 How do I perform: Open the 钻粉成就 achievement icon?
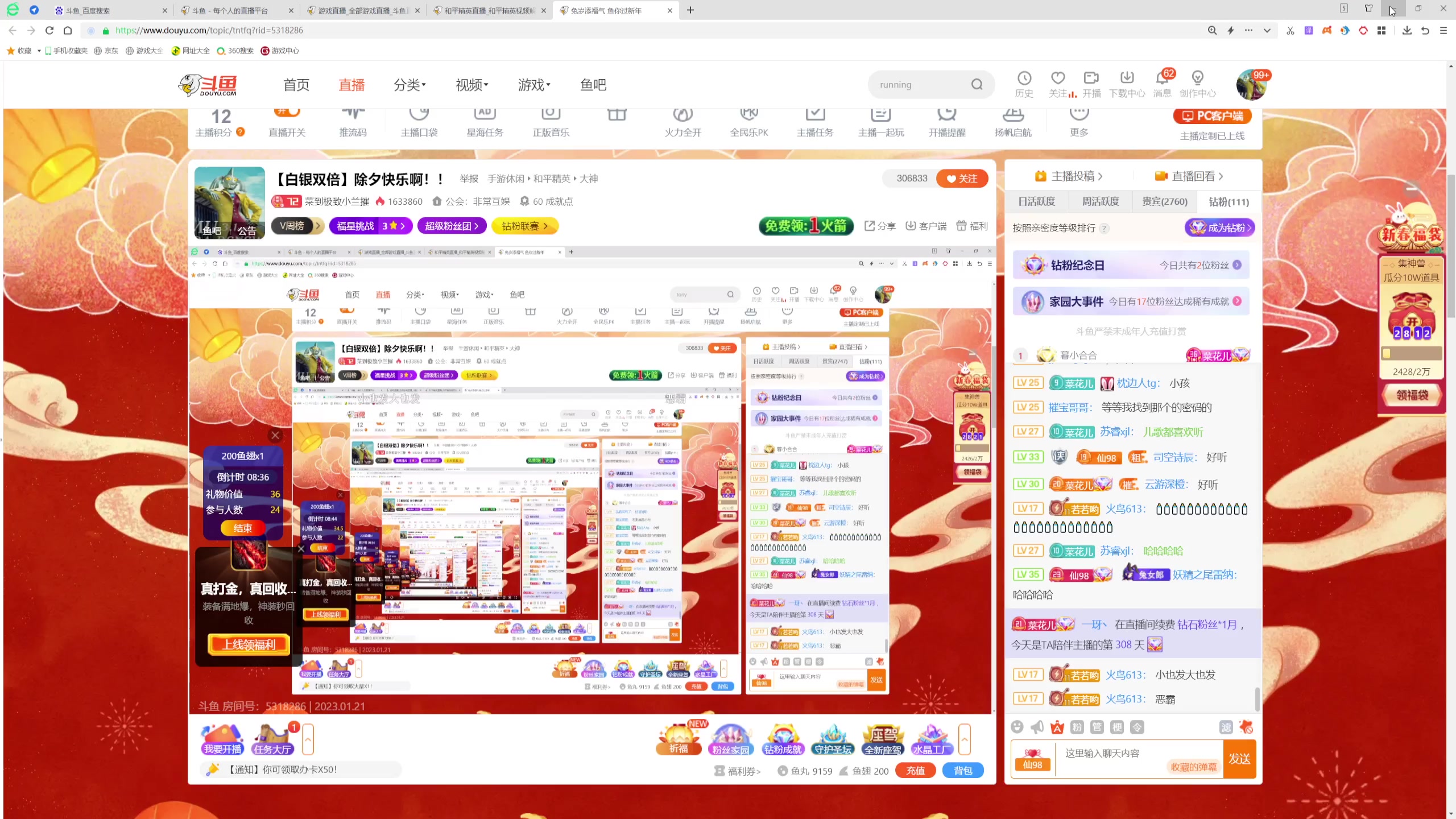click(783, 739)
